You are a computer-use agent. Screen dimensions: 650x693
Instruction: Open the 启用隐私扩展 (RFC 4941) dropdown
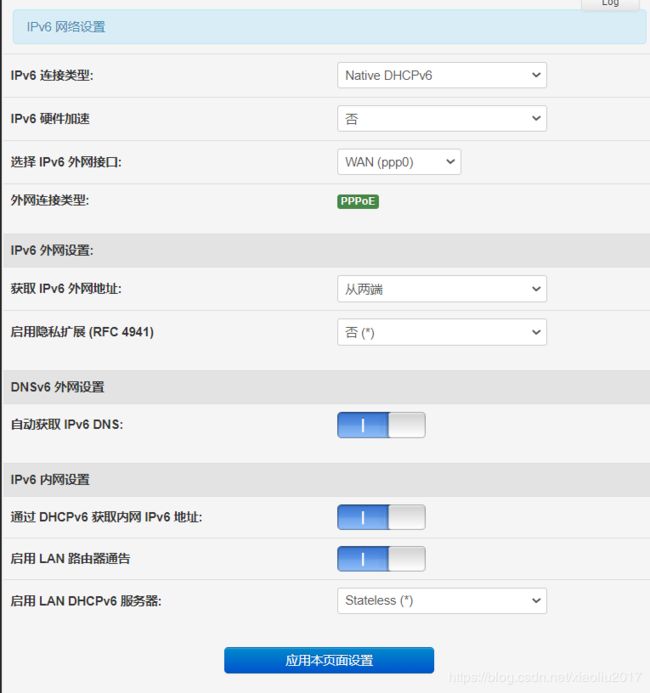click(x=442, y=332)
